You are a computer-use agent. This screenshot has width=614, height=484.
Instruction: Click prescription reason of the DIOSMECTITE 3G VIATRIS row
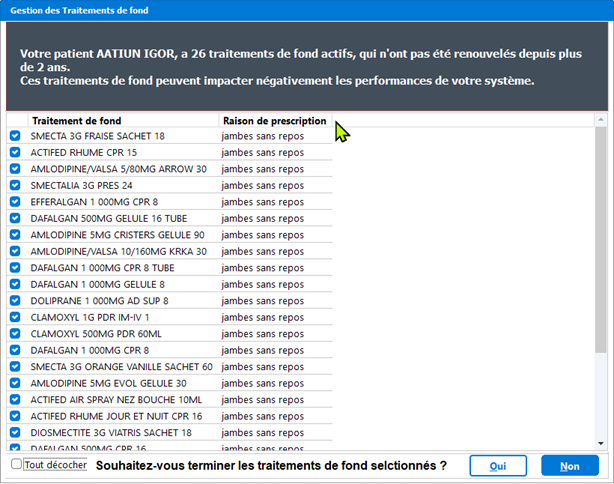coord(262,432)
